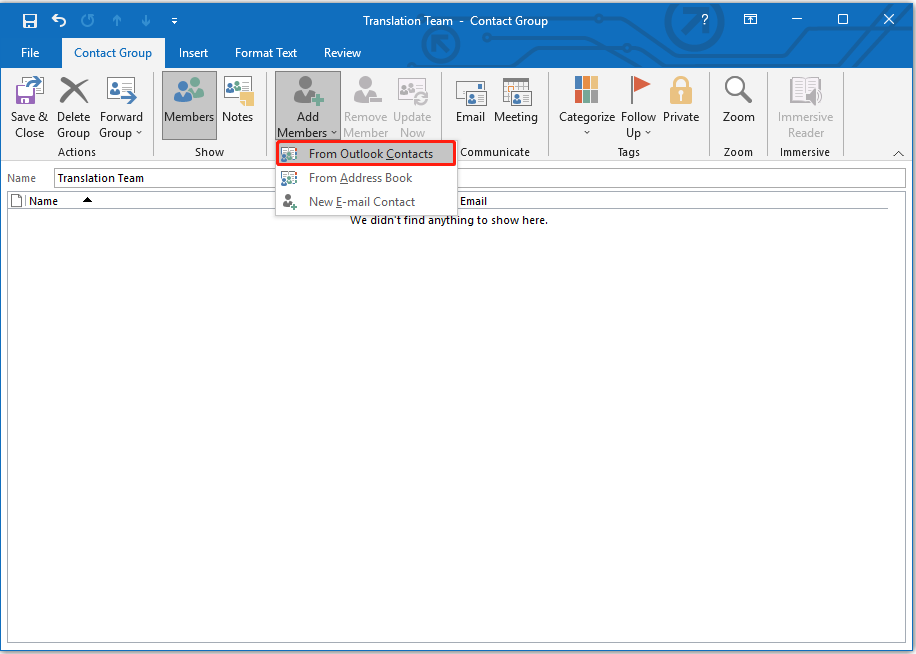Image resolution: width=916 pixels, height=654 pixels.
Task: Click the Email icon to message the group
Action: click(470, 105)
